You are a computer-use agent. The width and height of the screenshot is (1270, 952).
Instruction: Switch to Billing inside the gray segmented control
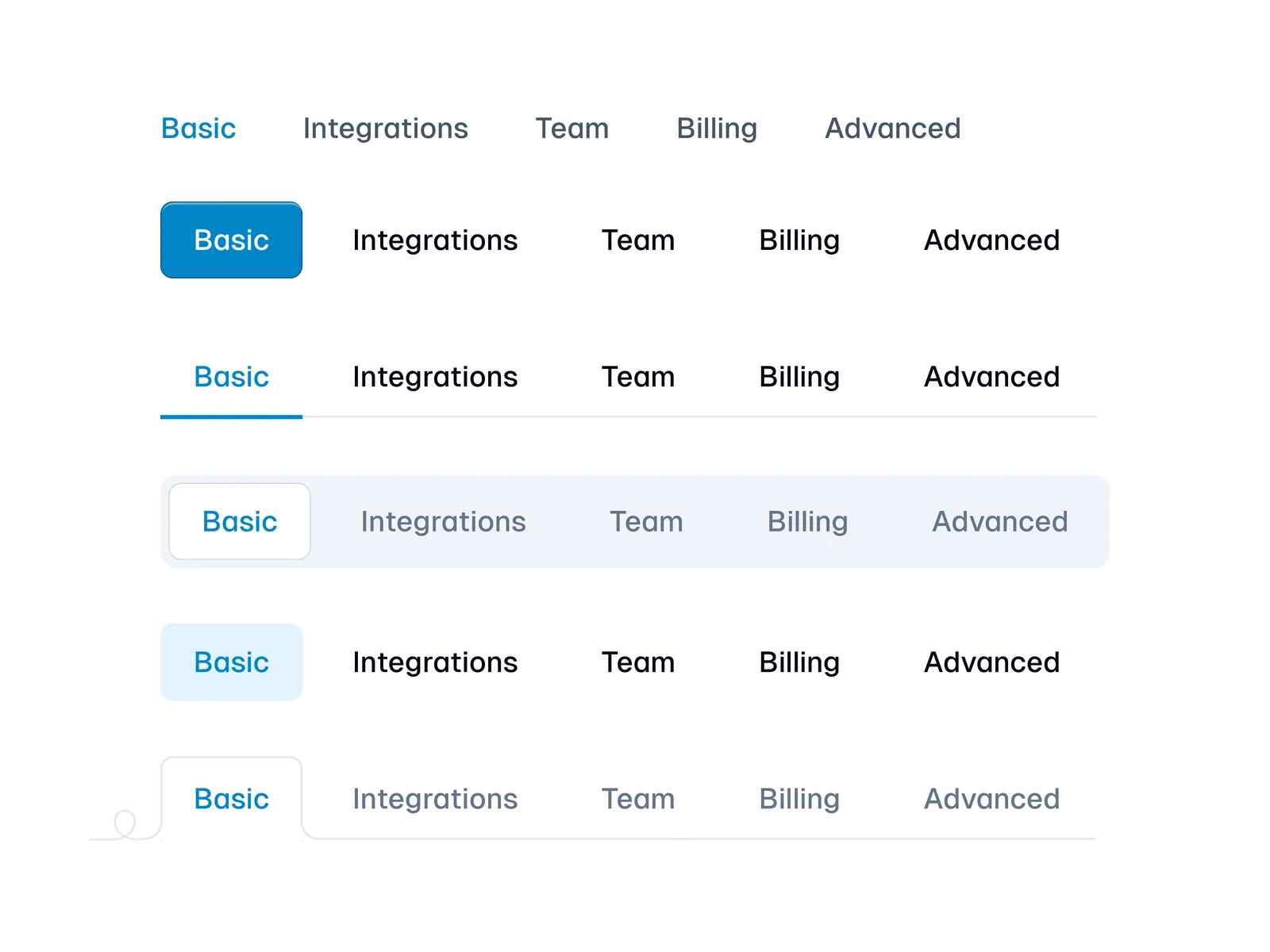pyautogui.click(x=807, y=522)
